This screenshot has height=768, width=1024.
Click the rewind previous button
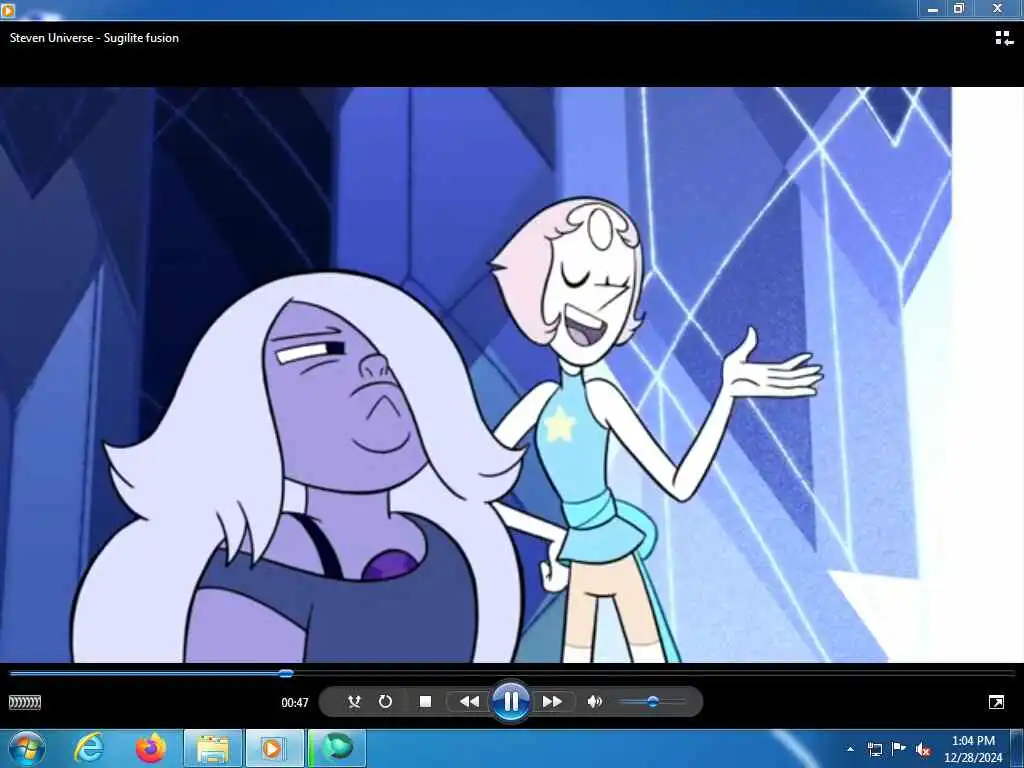click(468, 702)
